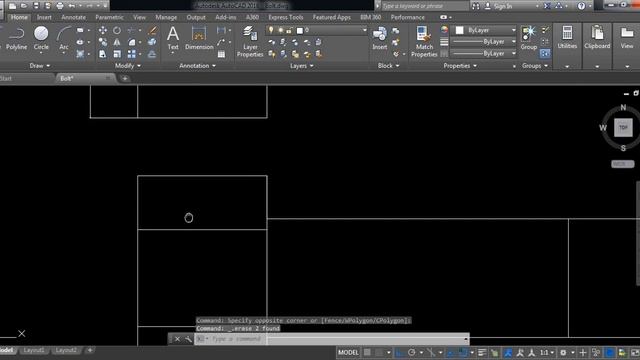Image resolution: width=640 pixels, height=360 pixels.
Task: Select the Stretch tool
Action: tap(103, 54)
